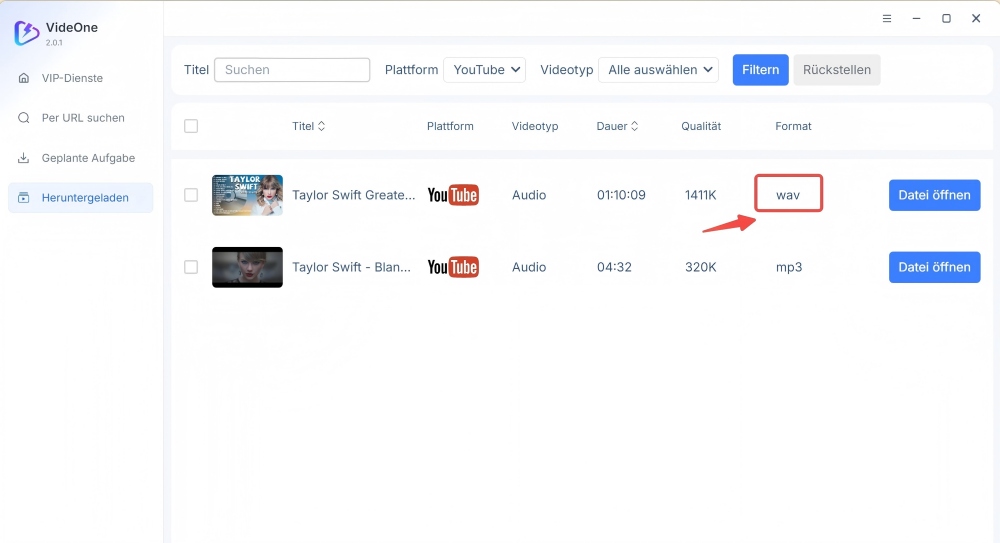Screen dimensions: 1000x543
Task: Click YouTube logo in Taylor Swift Greate... row
Action: [453, 195]
